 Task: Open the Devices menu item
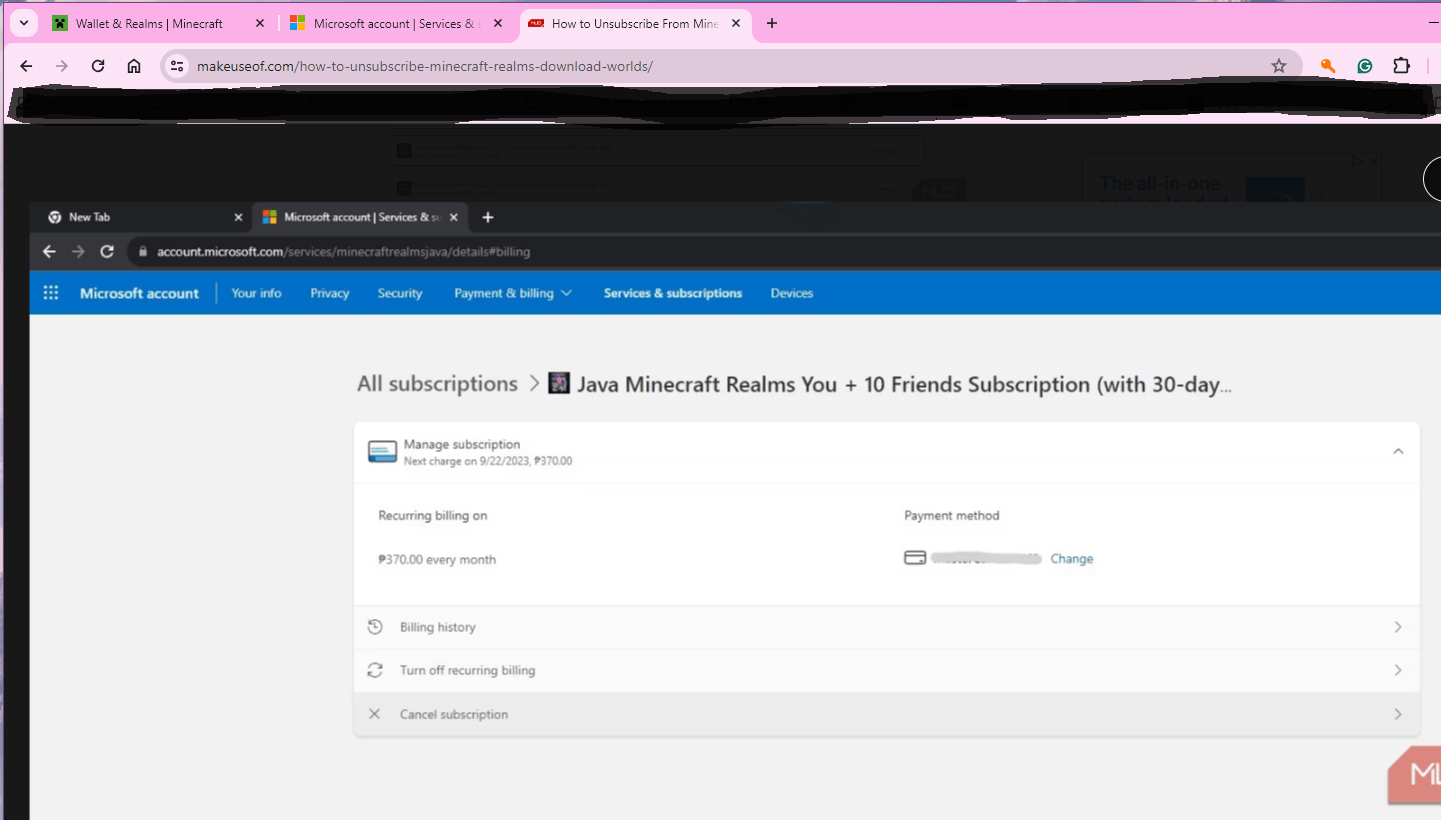pyautogui.click(x=792, y=293)
